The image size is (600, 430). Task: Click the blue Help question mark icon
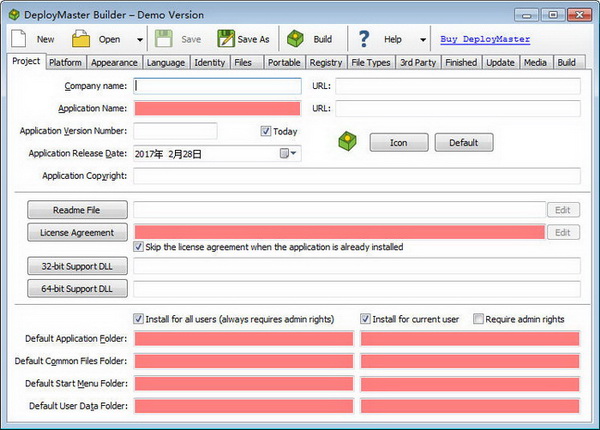pyautogui.click(x=364, y=39)
